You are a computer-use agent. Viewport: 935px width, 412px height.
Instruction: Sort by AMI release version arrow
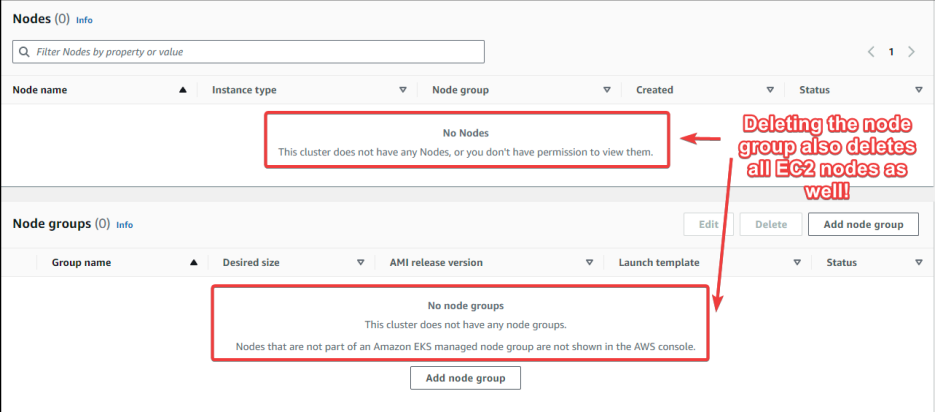coord(589,262)
